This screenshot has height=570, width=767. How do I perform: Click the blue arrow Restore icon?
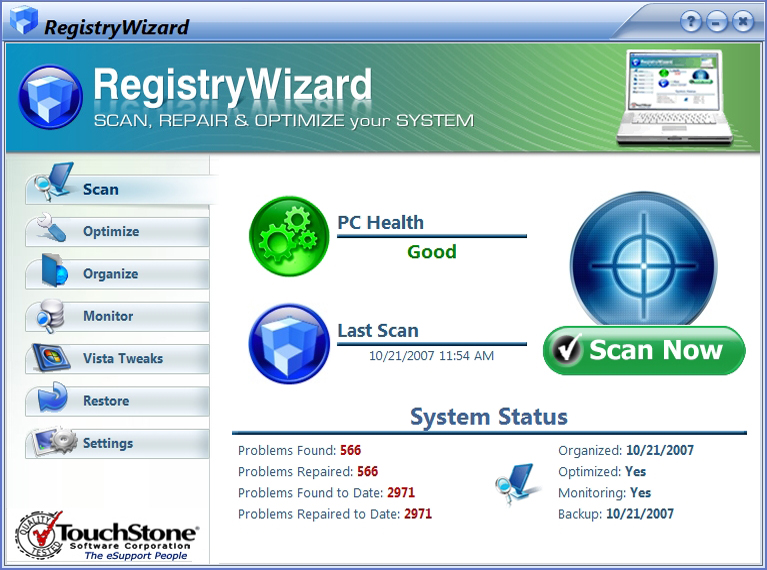click(52, 397)
